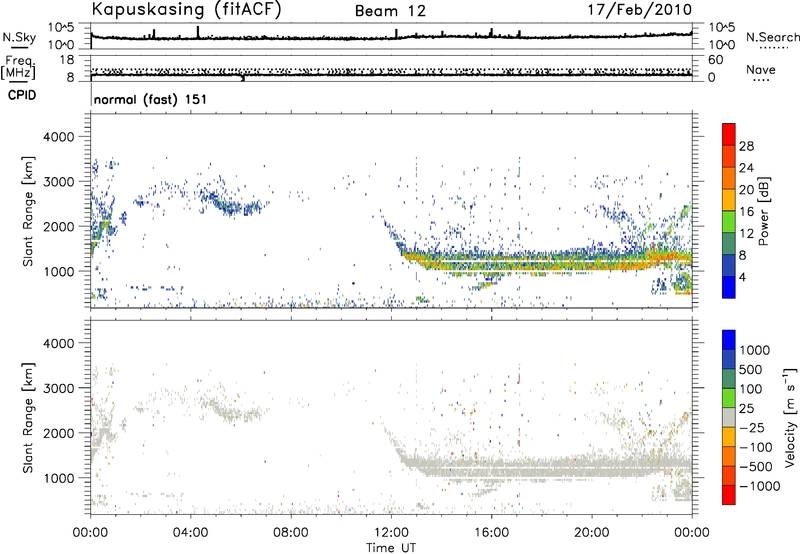This screenshot has height=554, width=800.
Task: Click the '3000' tick of velocity panel axis
Action: (x=59, y=388)
